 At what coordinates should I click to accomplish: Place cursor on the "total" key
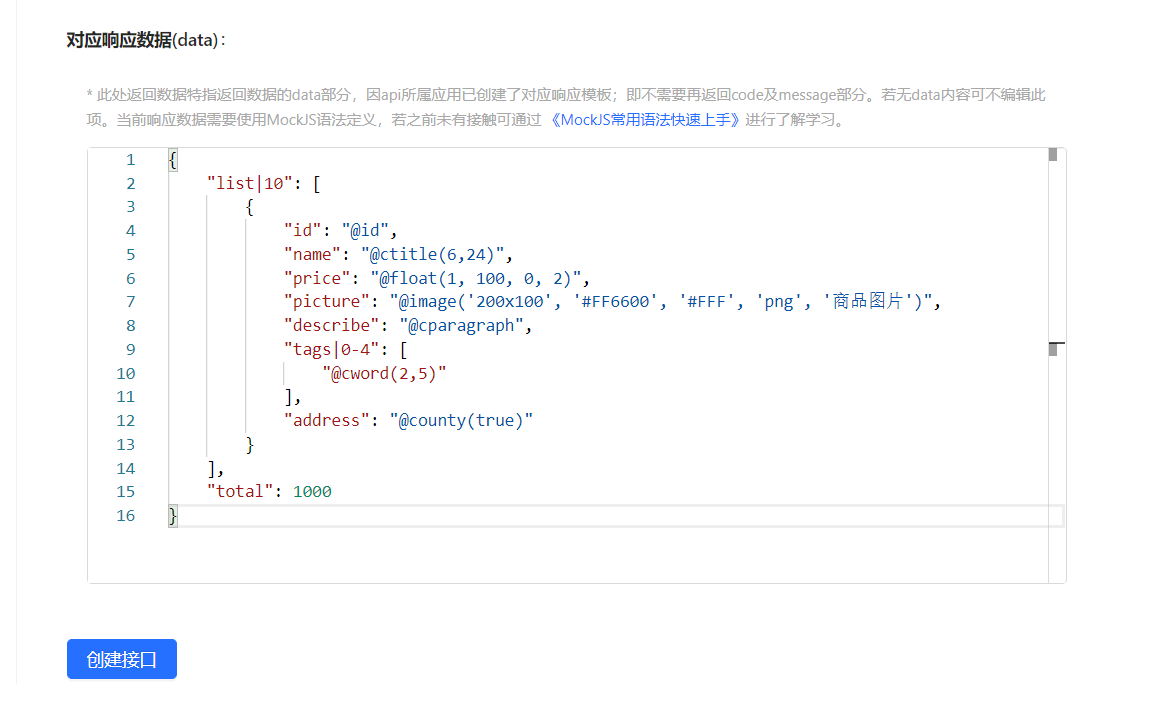(x=240, y=492)
